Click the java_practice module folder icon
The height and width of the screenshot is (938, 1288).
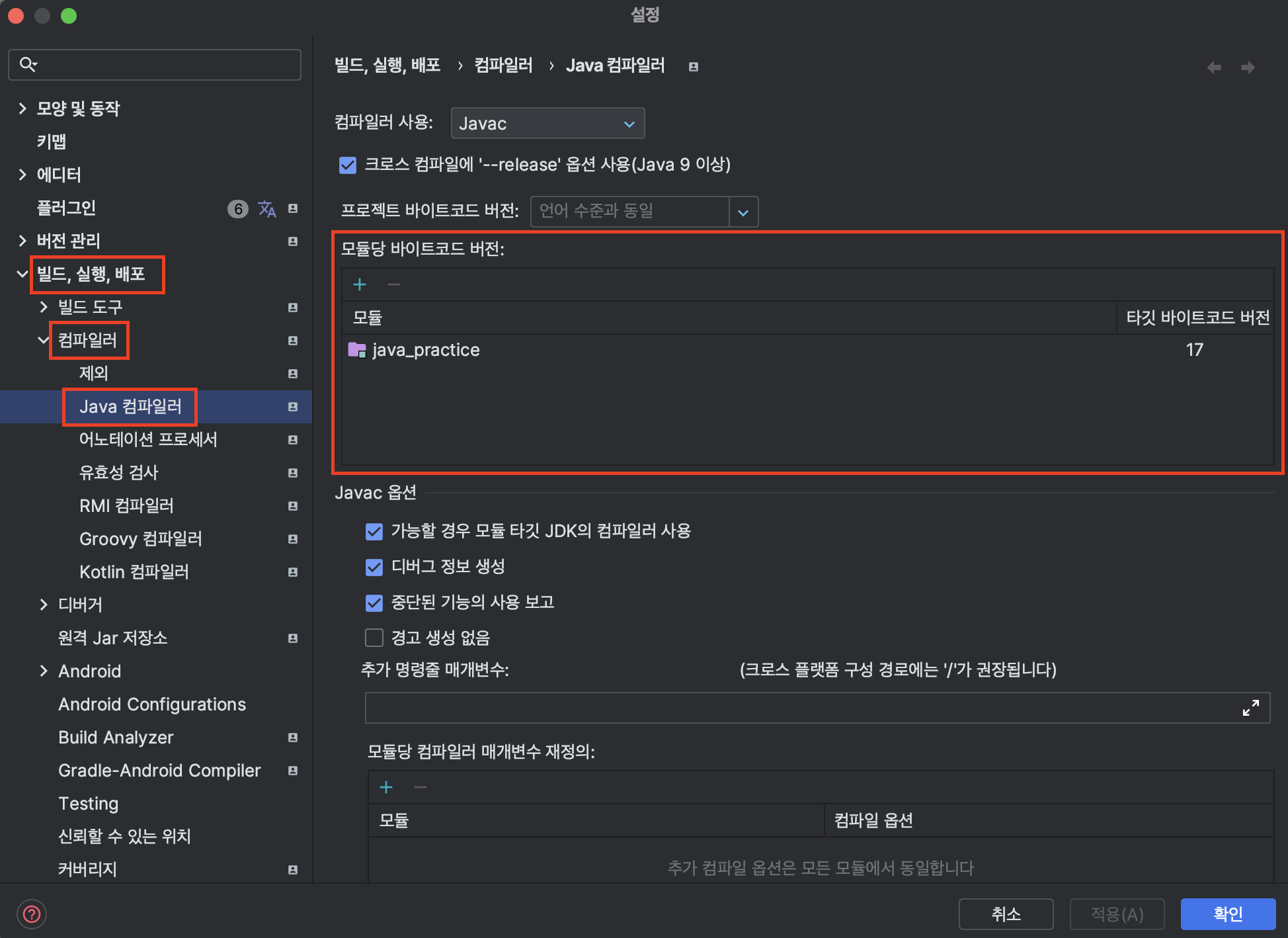pos(357,350)
